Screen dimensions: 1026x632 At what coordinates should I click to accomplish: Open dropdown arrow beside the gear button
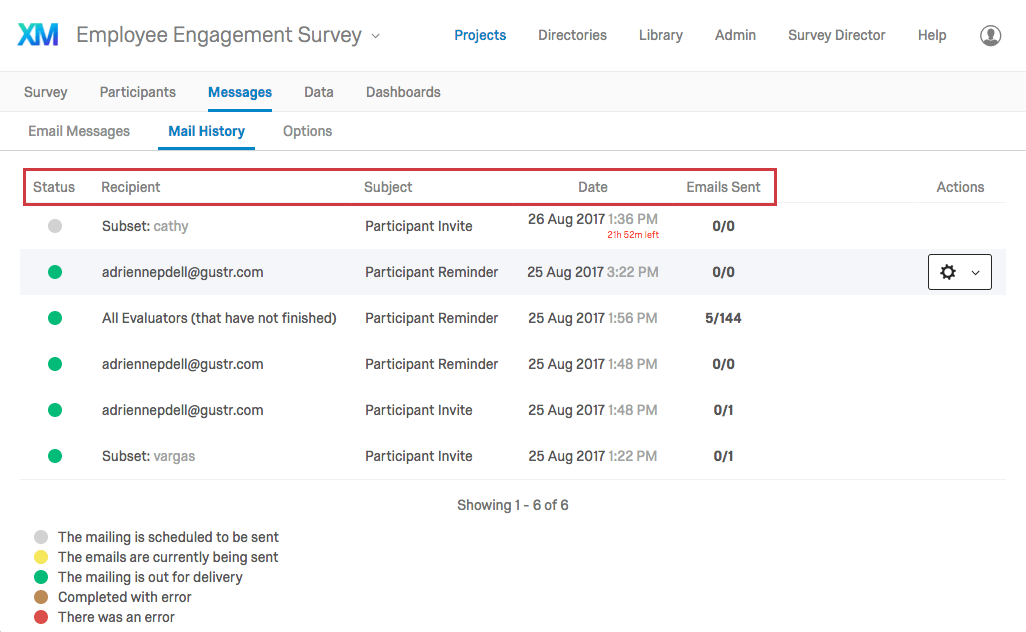(975, 272)
